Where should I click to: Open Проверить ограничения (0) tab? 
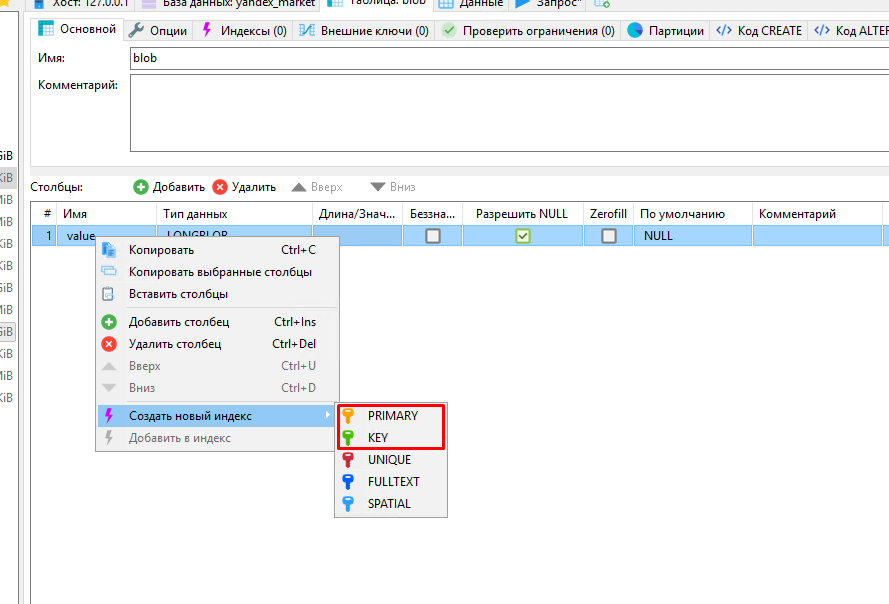point(528,31)
